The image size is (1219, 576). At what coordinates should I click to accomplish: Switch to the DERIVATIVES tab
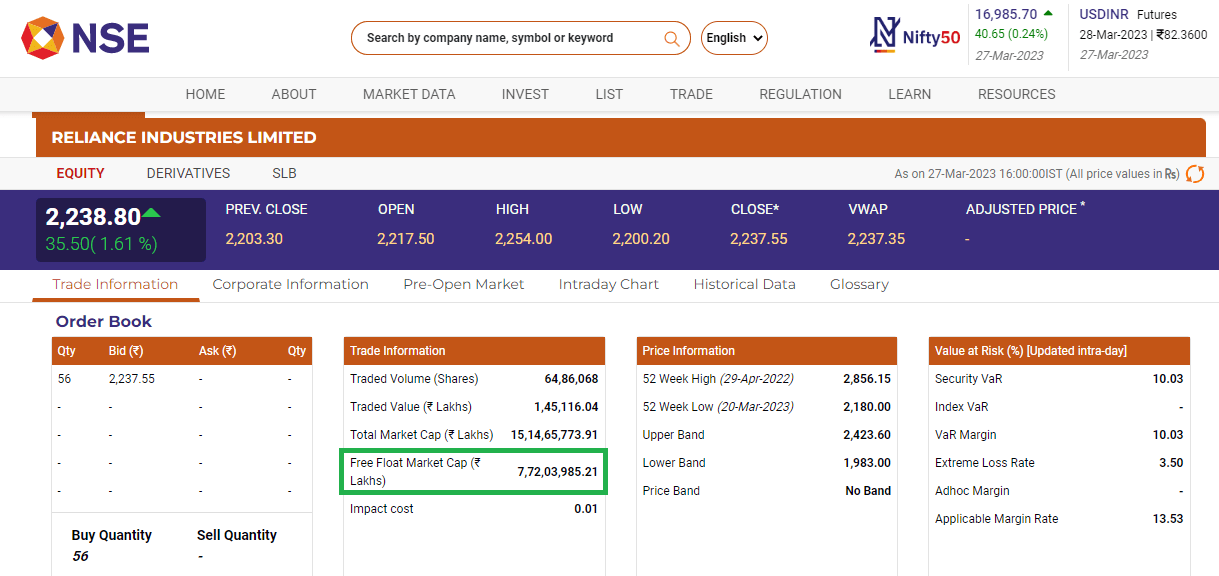(188, 173)
